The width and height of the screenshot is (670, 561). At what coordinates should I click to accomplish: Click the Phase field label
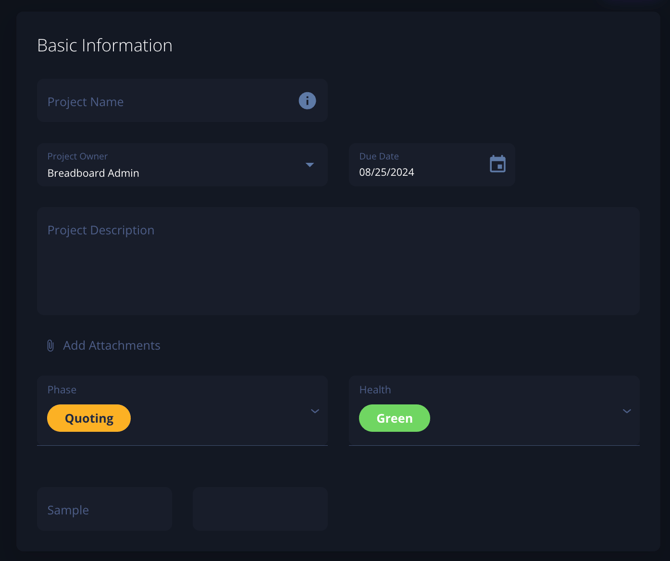[x=62, y=390]
